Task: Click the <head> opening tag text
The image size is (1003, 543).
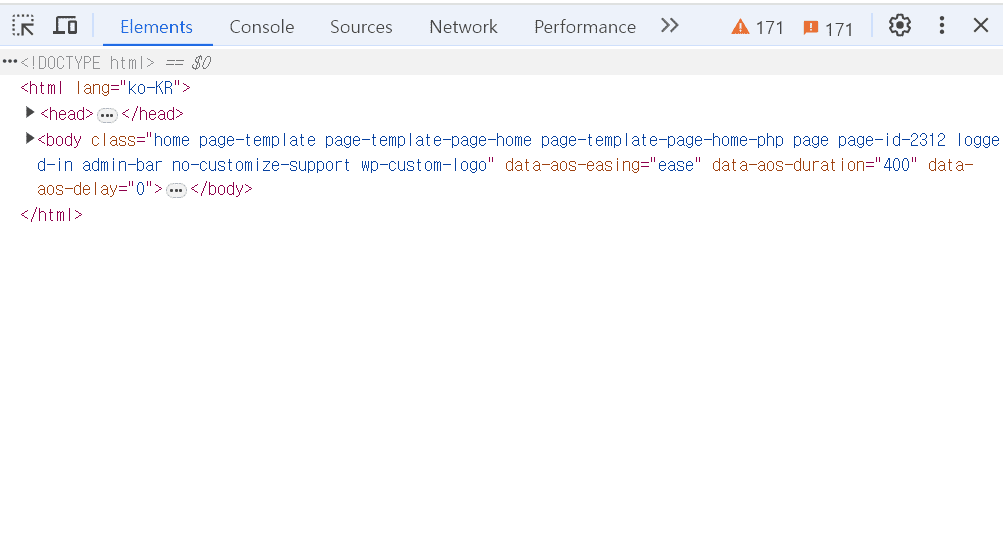Action: [x=67, y=114]
